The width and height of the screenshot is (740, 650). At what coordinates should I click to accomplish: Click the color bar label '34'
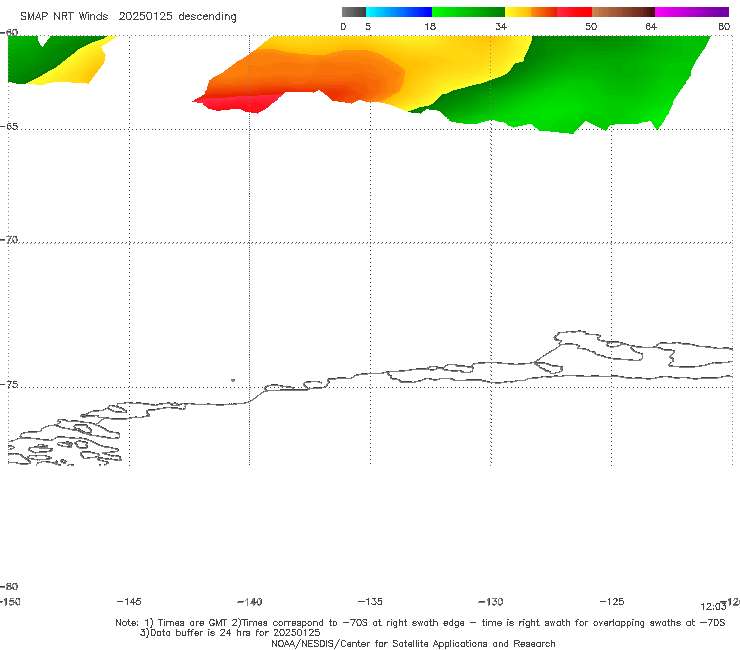click(x=501, y=26)
